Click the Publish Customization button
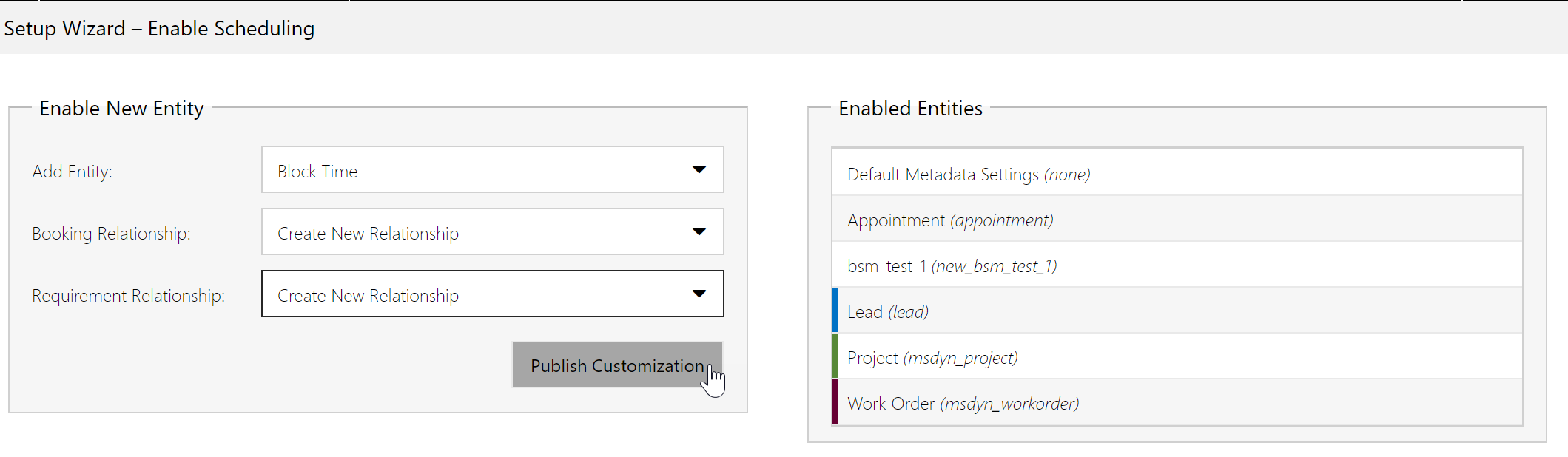 pos(616,365)
